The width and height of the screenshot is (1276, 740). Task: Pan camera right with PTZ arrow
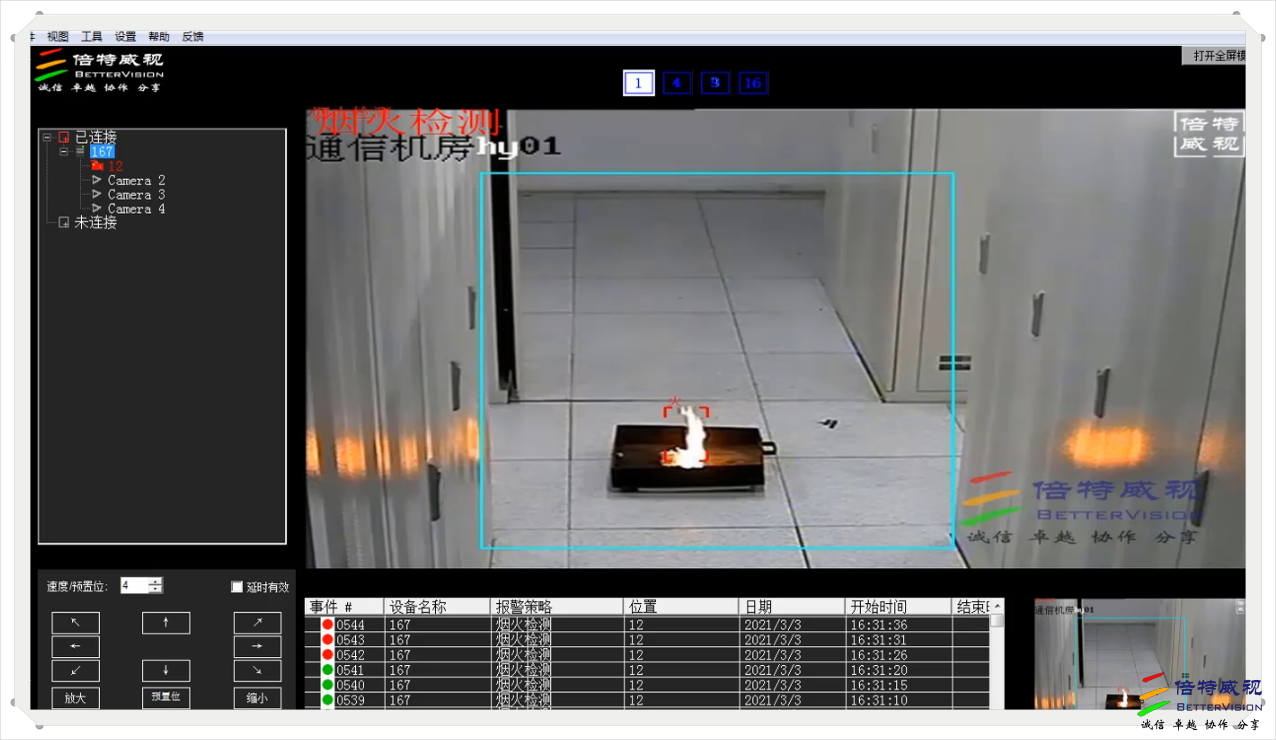coord(258,647)
